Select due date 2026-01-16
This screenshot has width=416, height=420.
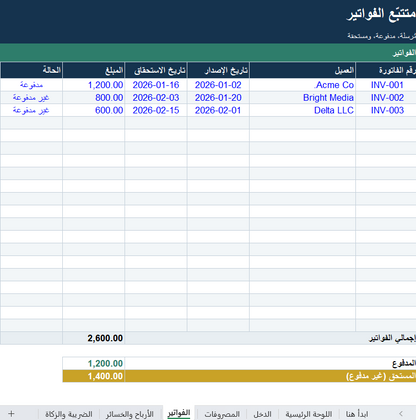(x=156, y=85)
